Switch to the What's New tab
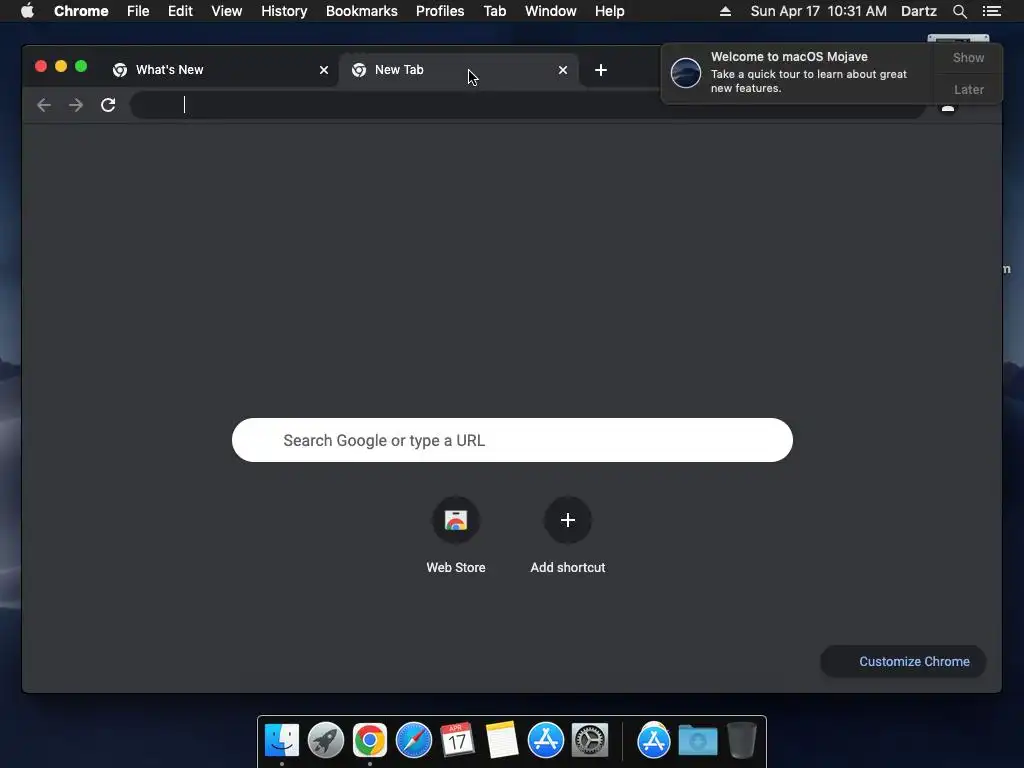 coord(219,70)
